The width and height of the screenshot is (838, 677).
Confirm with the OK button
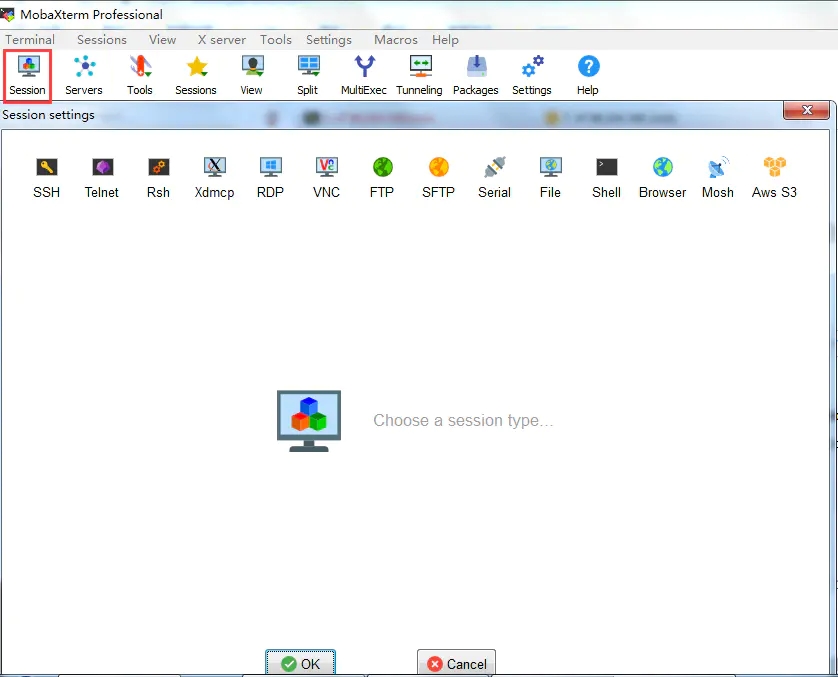pos(299,663)
